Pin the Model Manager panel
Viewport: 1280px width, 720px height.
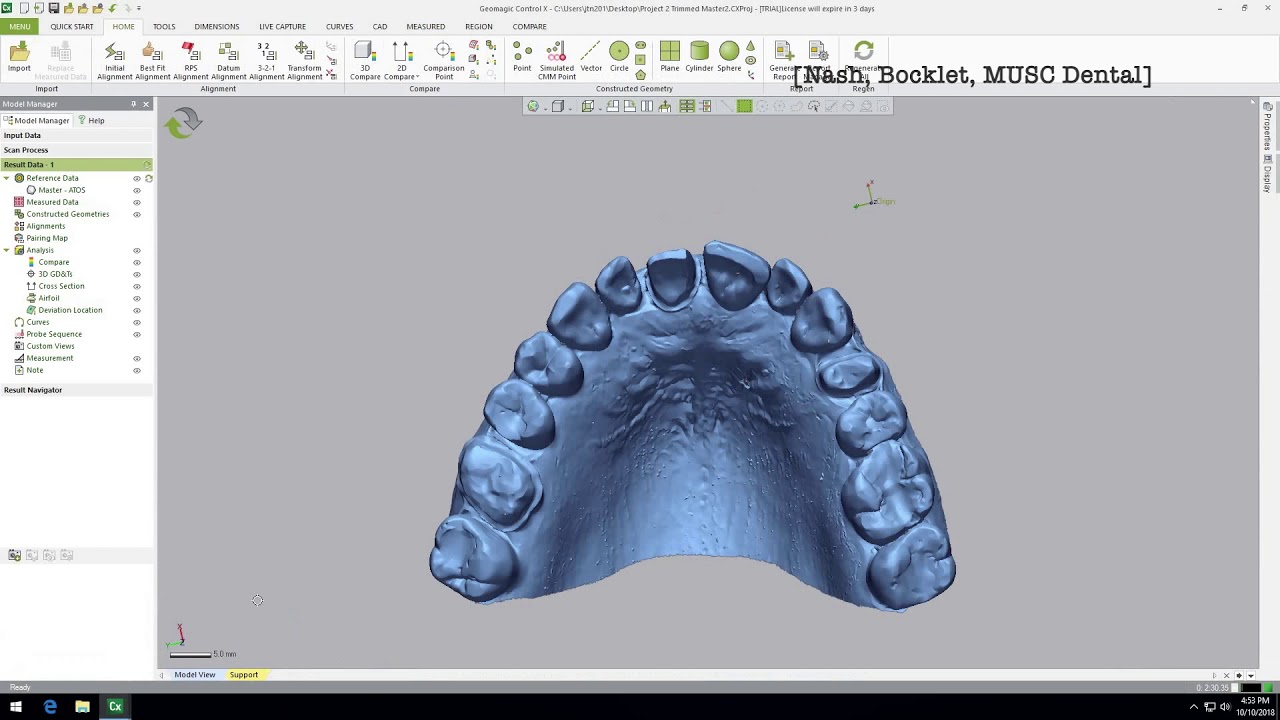[x=133, y=104]
